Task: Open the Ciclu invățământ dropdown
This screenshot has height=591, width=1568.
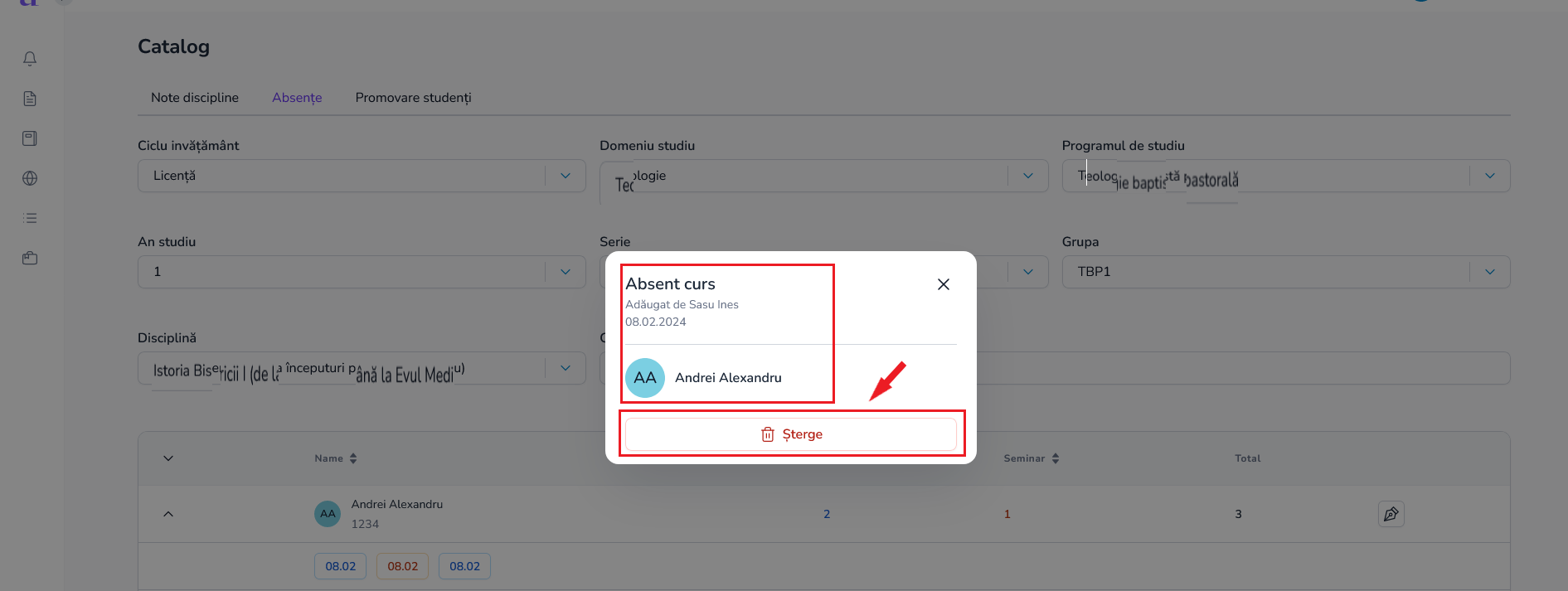Action: click(362, 176)
